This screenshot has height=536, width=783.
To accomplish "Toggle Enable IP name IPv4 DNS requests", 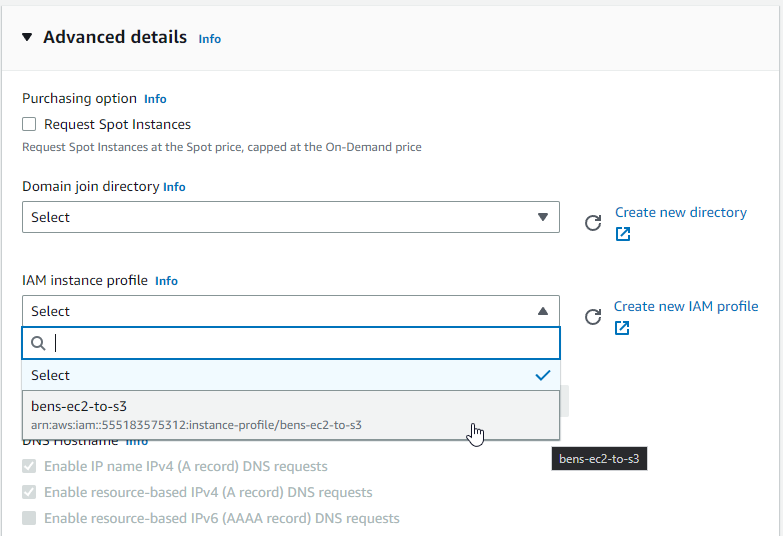I will click(x=29, y=466).
